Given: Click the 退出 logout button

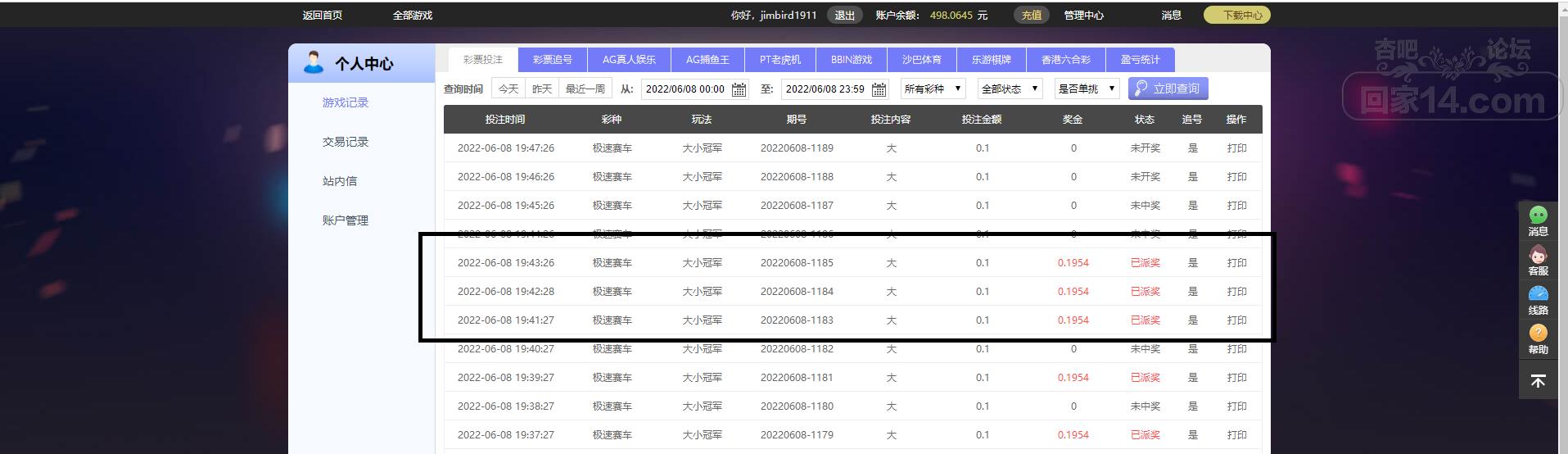Looking at the screenshot, I should click(x=845, y=15).
